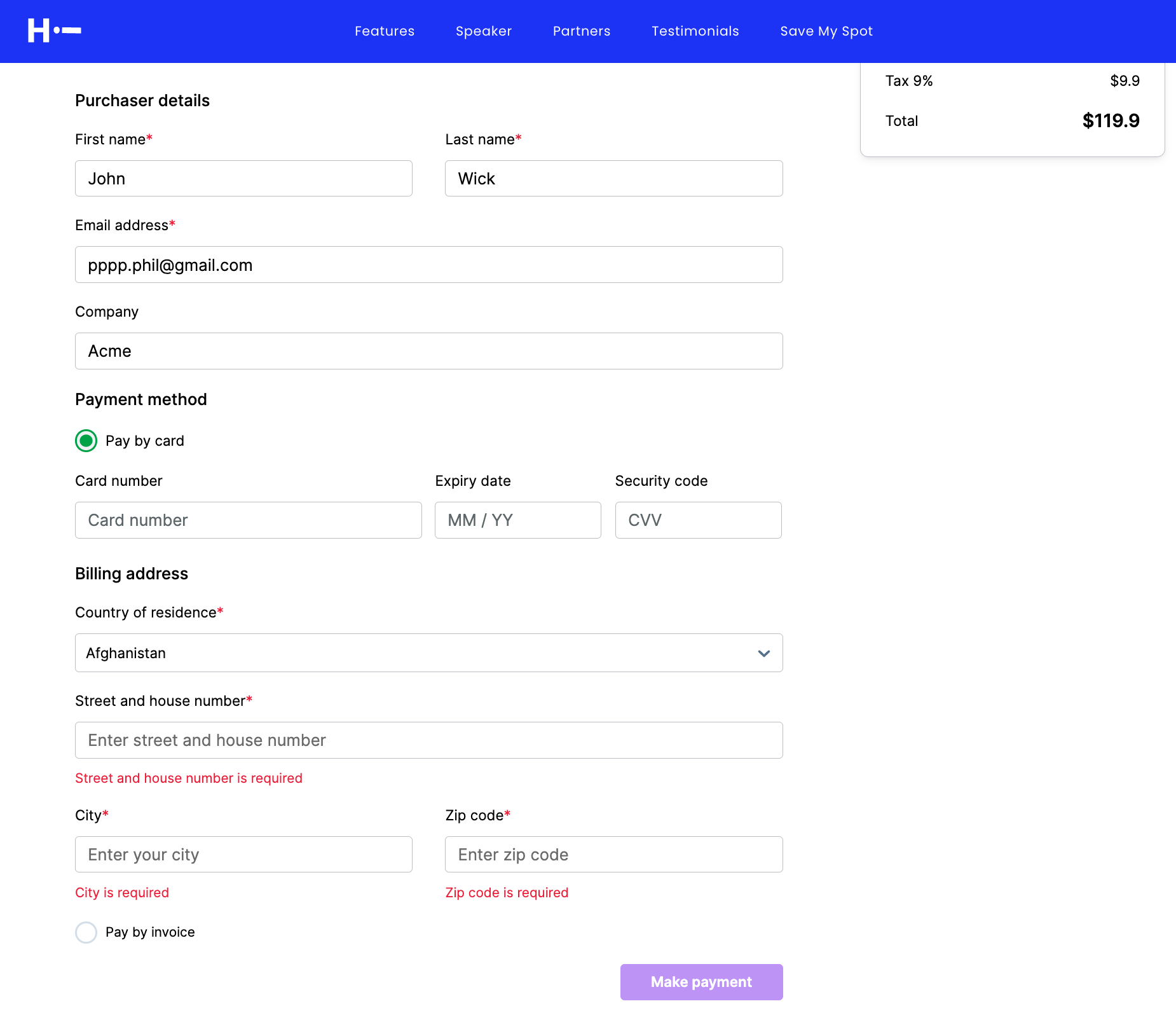Focus the Enter zip code field
This screenshot has height=1020, width=1176.
613,855
